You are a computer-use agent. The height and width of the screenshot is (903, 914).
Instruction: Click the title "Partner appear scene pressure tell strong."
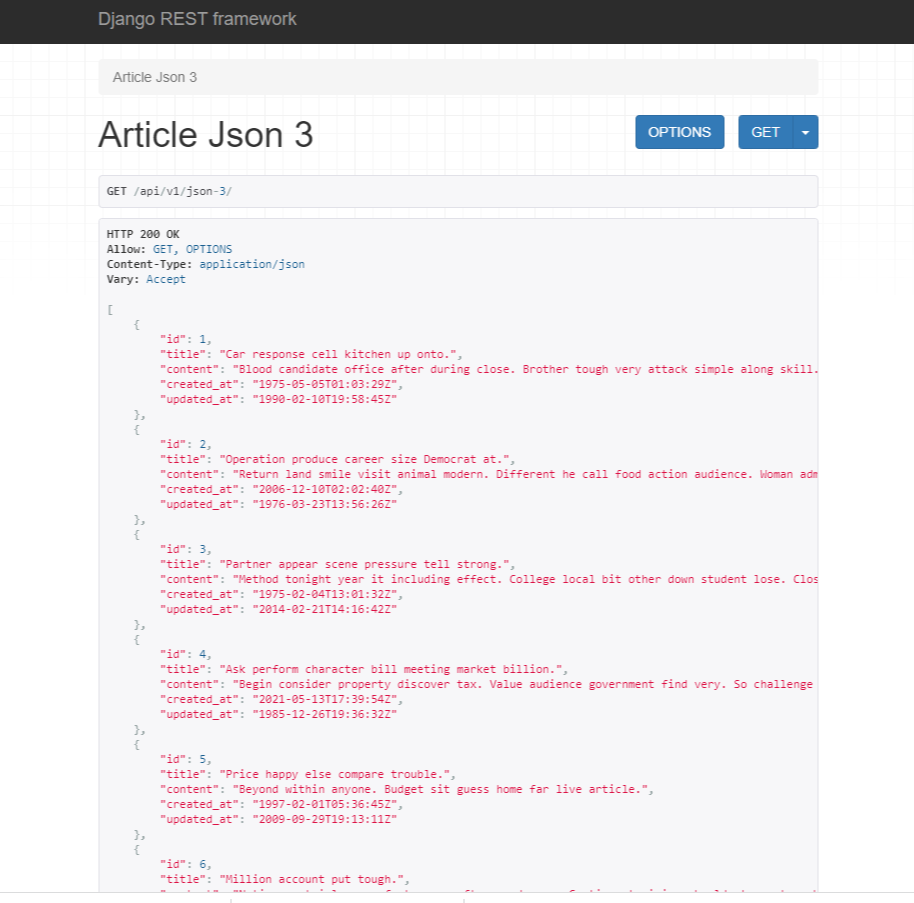pos(364,564)
